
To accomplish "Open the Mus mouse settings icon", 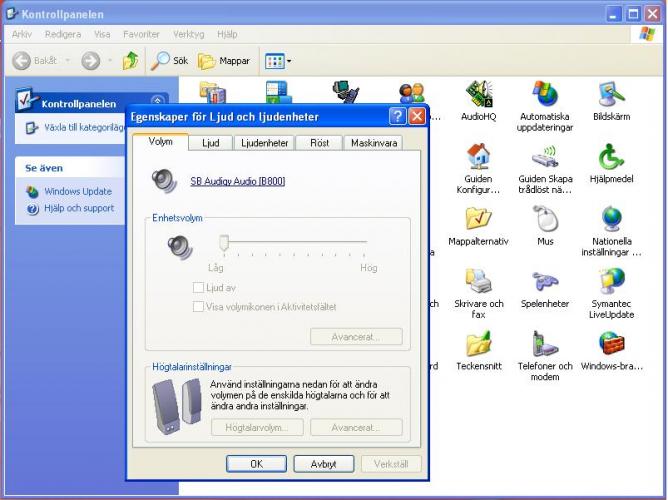I will [544, 220].
